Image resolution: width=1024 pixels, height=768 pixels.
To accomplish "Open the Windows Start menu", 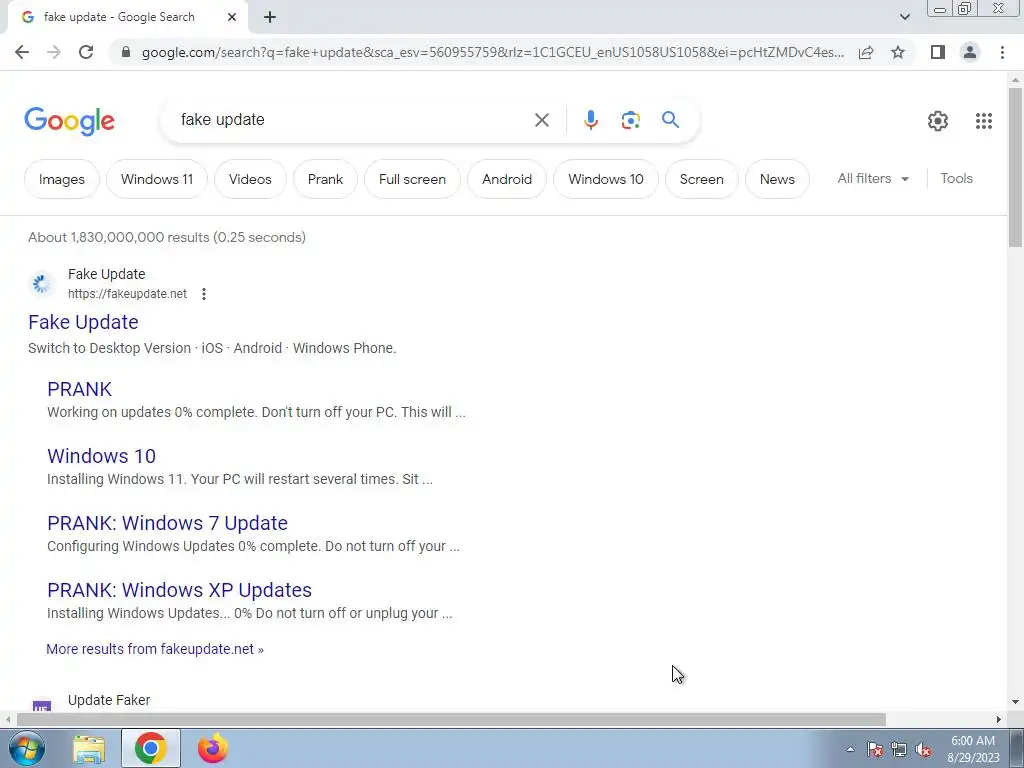I will coord(26,748).
